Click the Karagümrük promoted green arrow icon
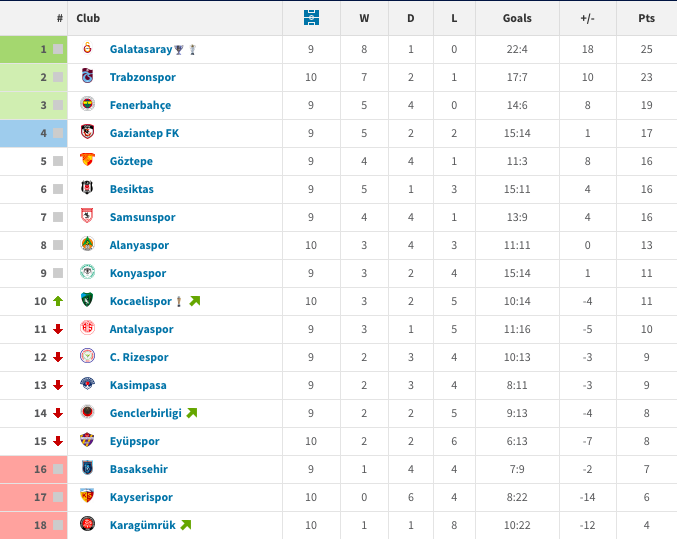The image size is (677, 539). tap(185, 525)
